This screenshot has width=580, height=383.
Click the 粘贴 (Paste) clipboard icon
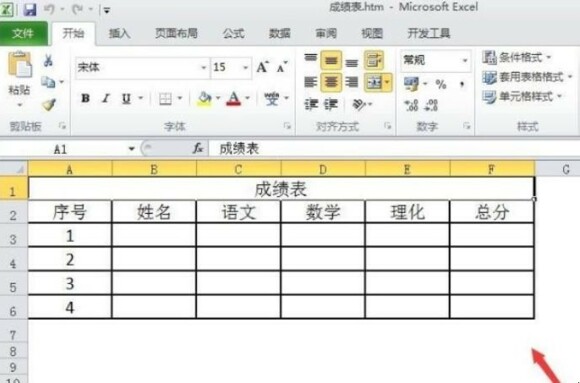pyautogui.click(x=20, y=65)
